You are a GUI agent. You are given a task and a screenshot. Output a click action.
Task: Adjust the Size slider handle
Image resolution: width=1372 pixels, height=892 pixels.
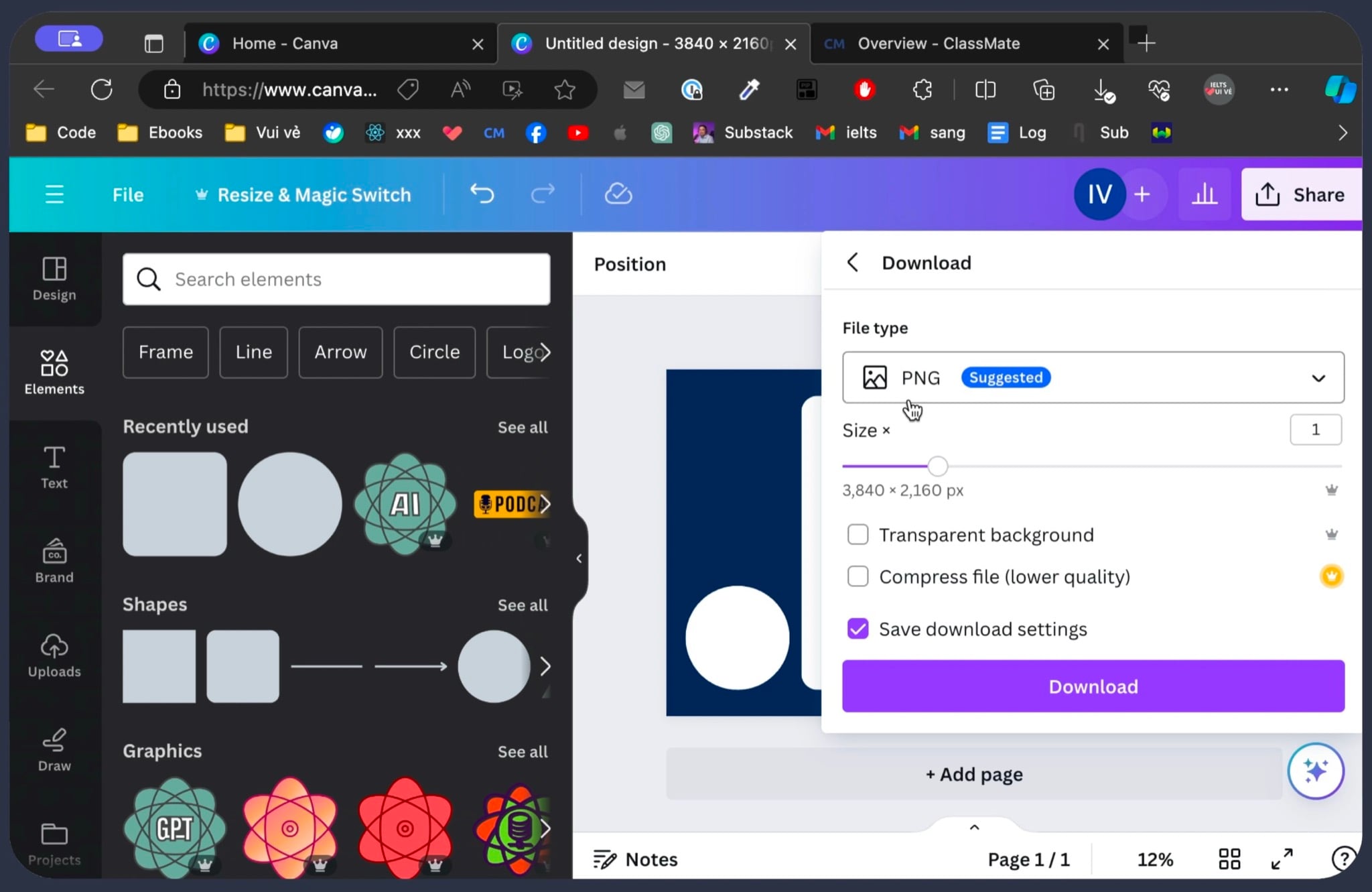tap(937, 466)
